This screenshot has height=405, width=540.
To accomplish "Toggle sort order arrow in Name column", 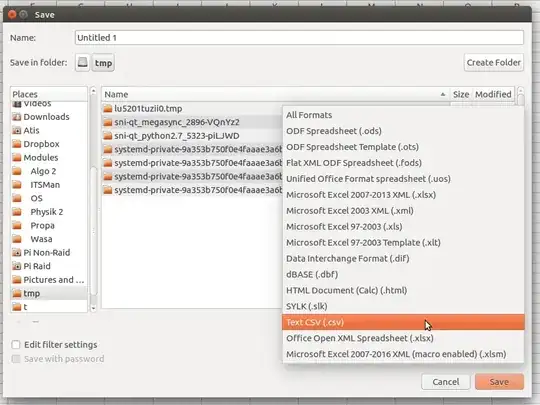I will tap(443, 94).
